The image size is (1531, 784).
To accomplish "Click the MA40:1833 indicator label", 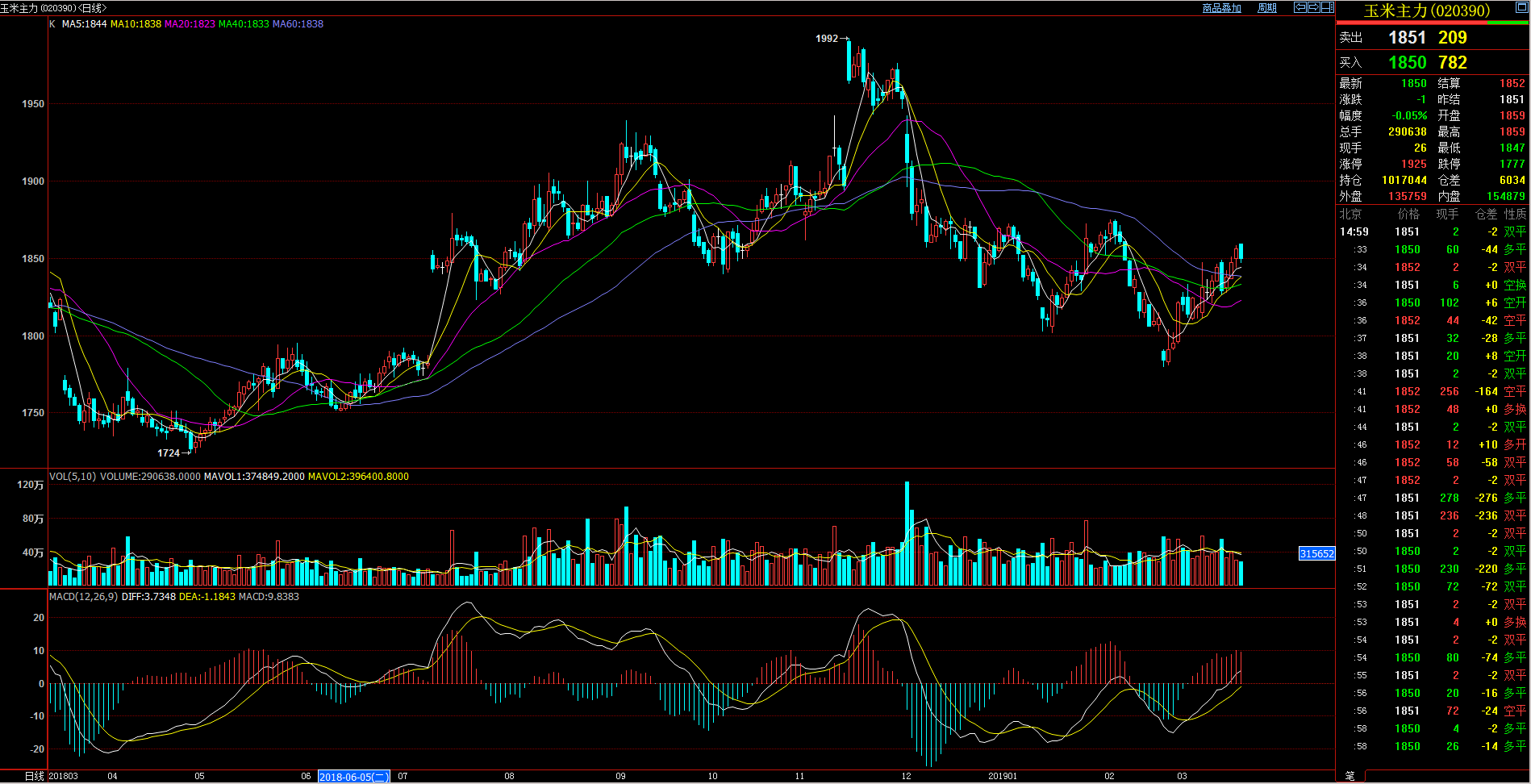I will click(x=244, y=24).
